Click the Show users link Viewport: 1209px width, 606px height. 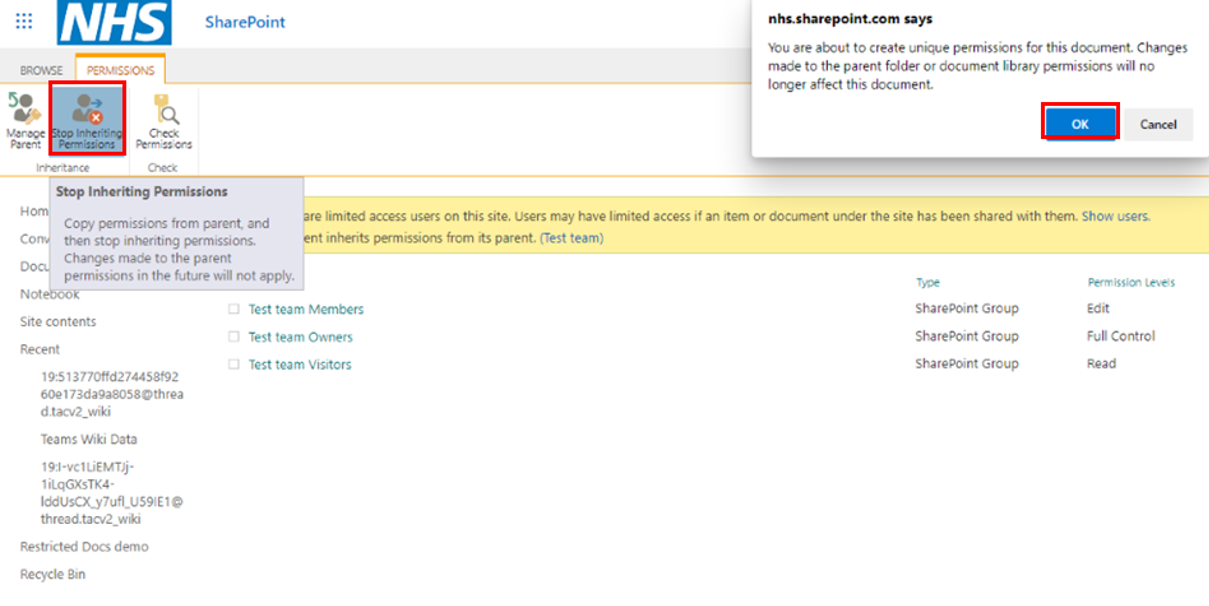click(1116, 216)
